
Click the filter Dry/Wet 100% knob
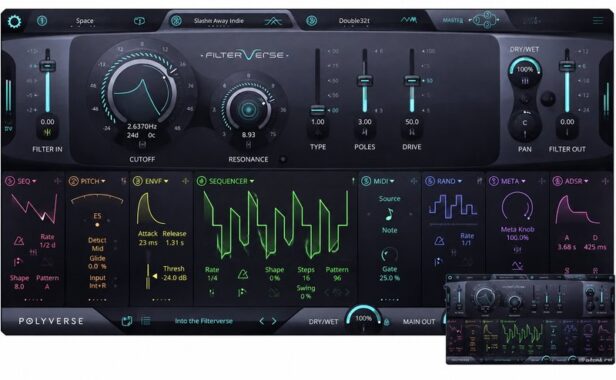[x=525, y=72]
